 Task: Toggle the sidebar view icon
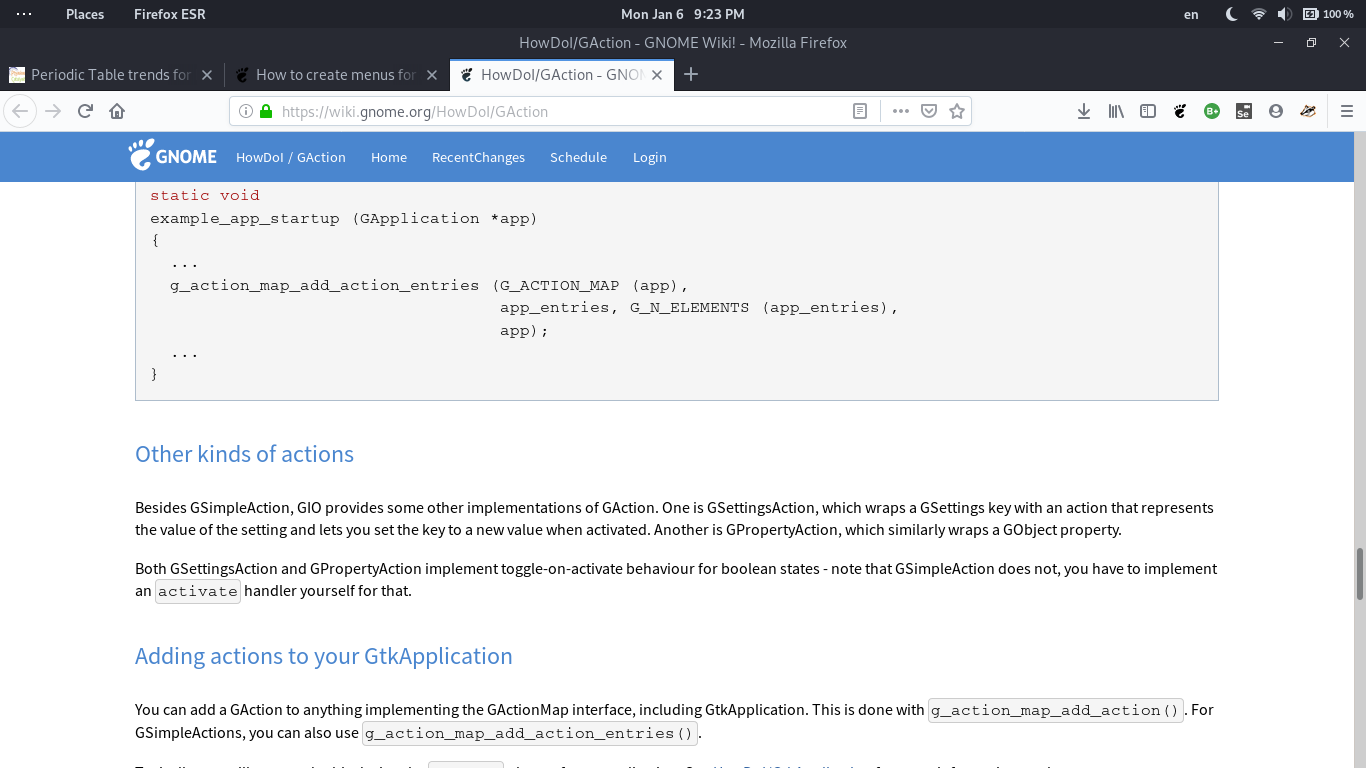(1148, 111)
